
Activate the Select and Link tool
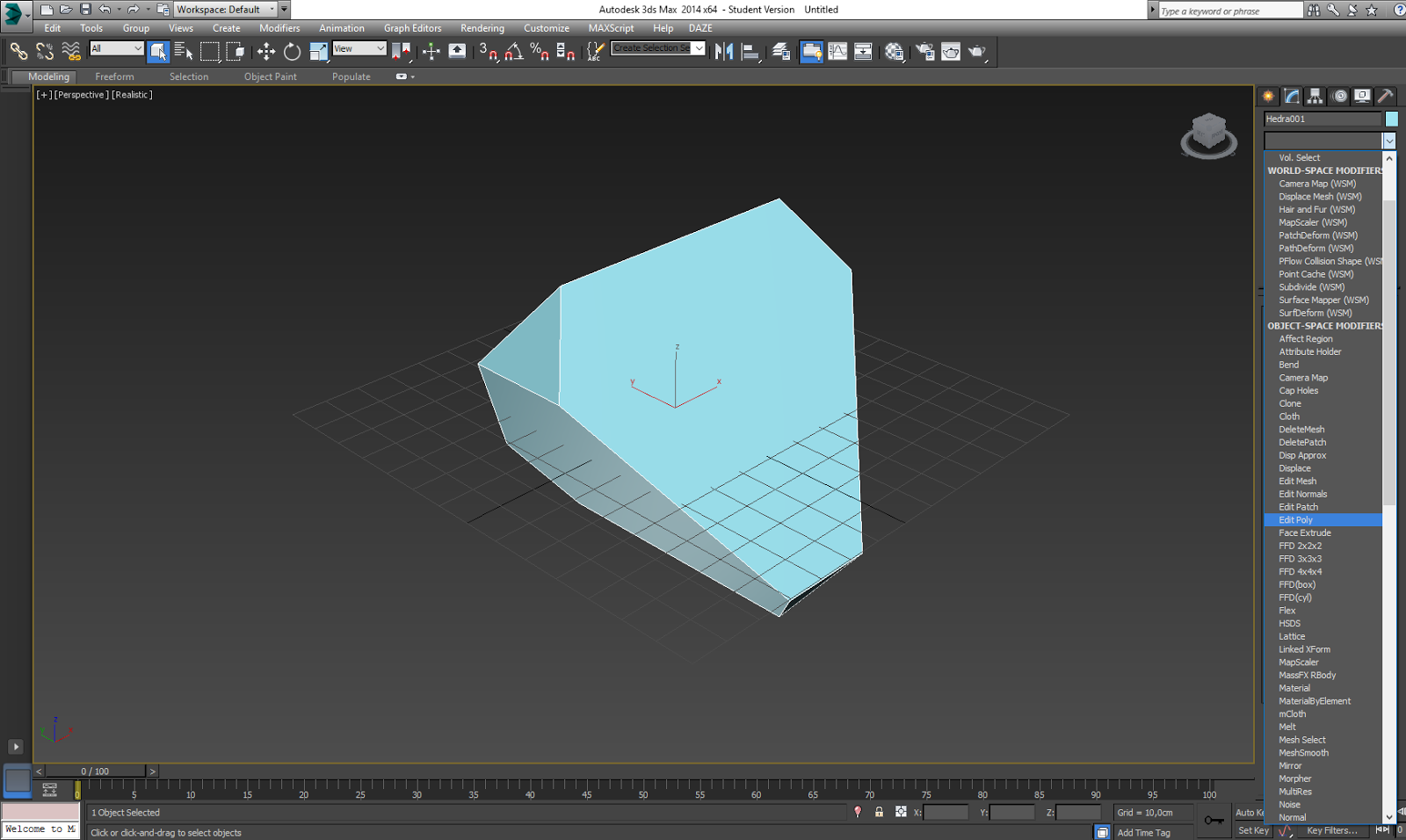(x=18, y=52)
